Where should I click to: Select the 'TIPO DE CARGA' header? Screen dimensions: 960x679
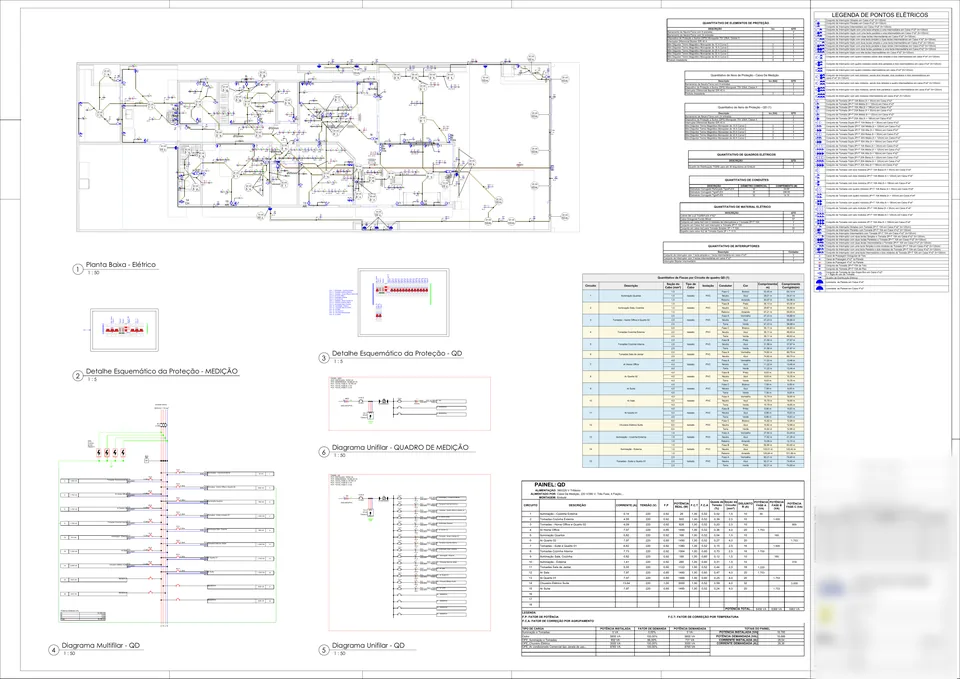click(x=533, y=628)
